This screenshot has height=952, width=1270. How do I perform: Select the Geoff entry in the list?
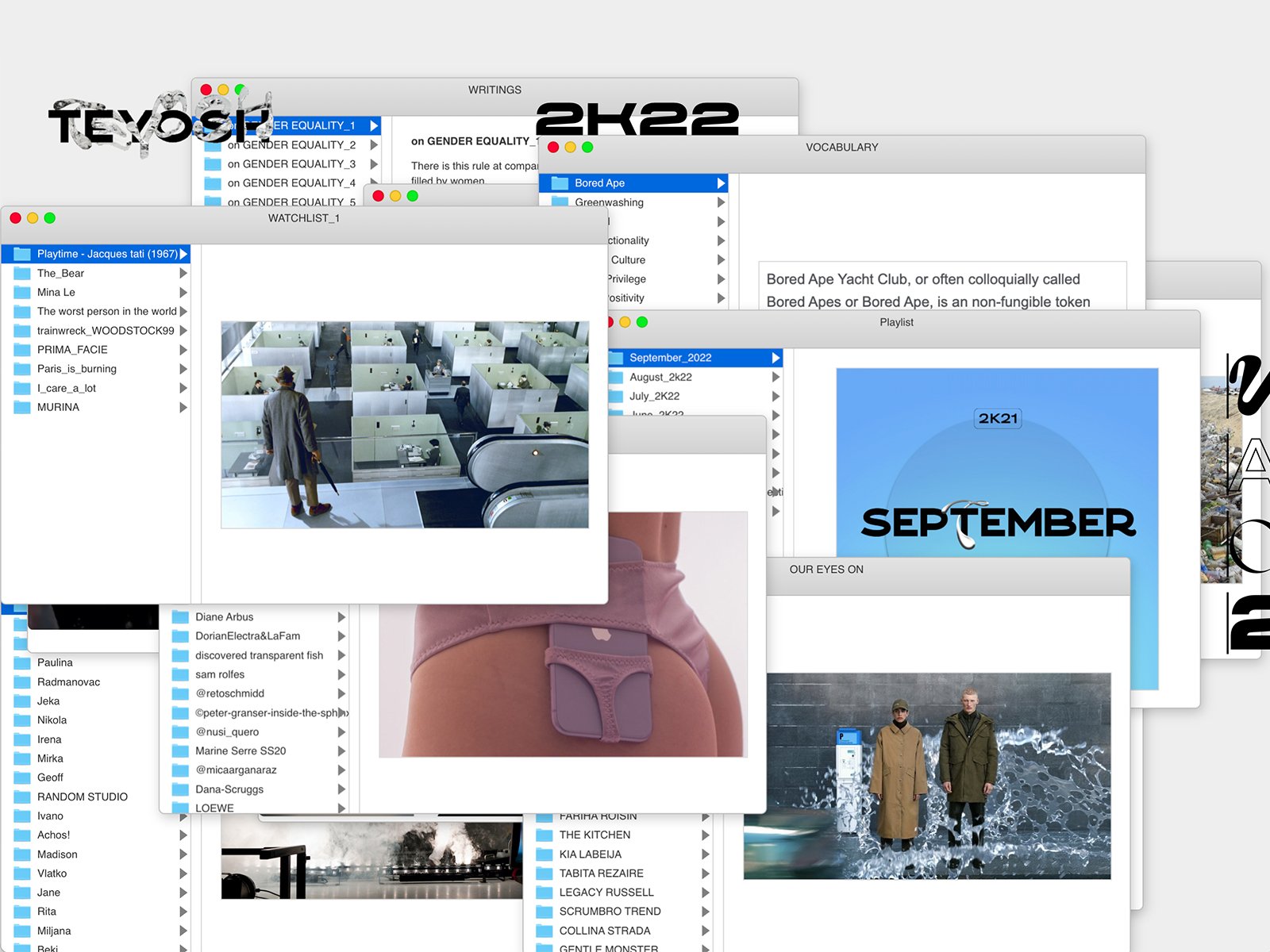pos(50,777)
